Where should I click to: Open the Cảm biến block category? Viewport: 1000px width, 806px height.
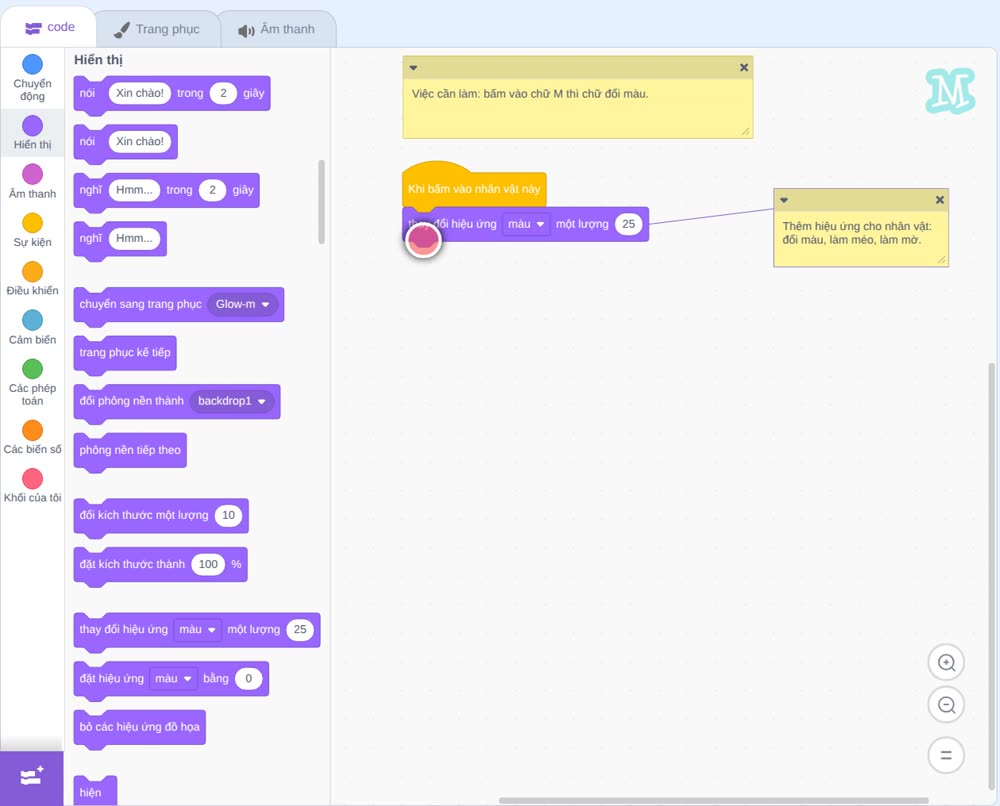[33, 328]
